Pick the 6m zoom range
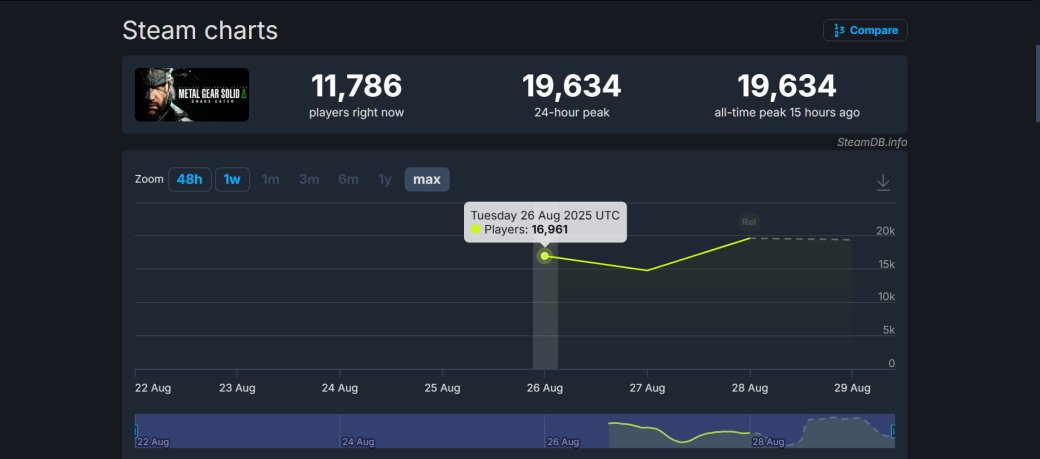 [348, 180]
